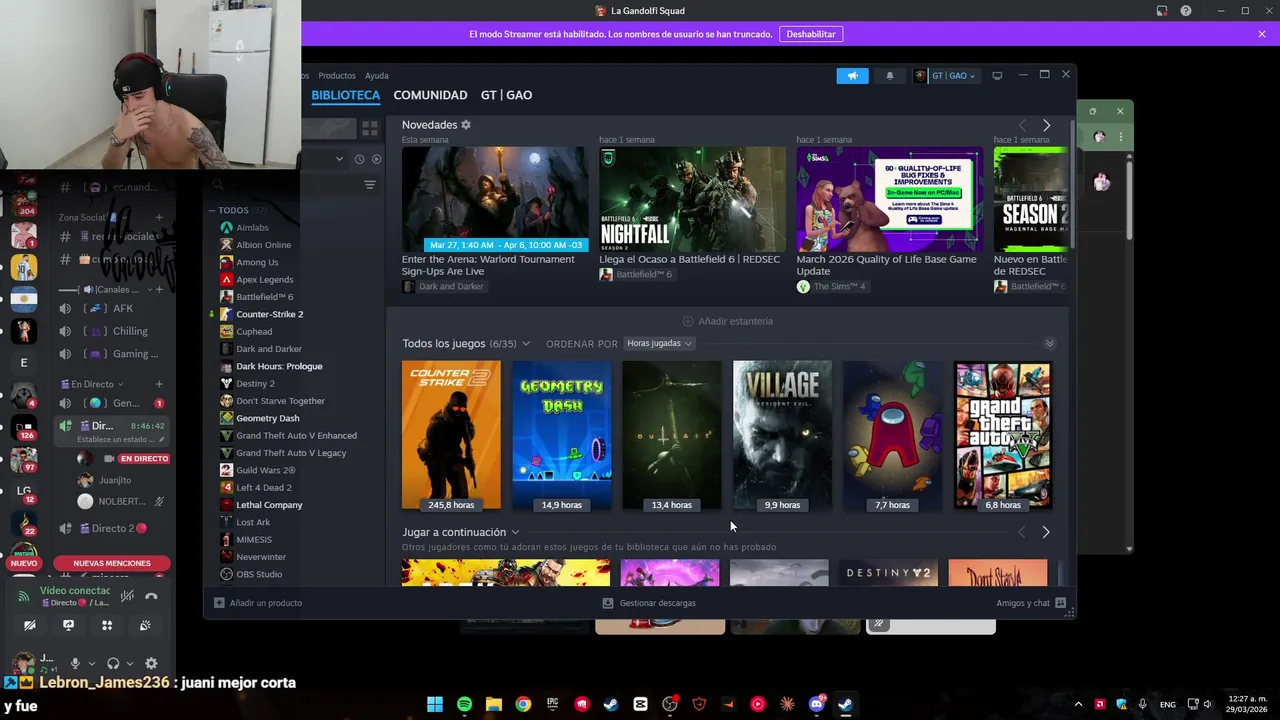This screenshot has width=1280, height=720.
Task: Collapse 'Todos los juegos' shelf chevron
Action: click(x=1049, y=343)
